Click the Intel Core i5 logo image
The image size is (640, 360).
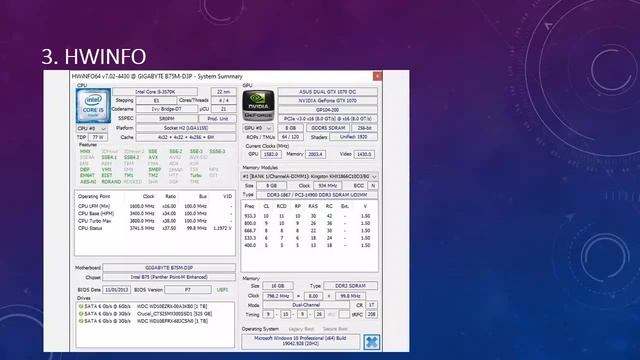[x=93, y=105]
